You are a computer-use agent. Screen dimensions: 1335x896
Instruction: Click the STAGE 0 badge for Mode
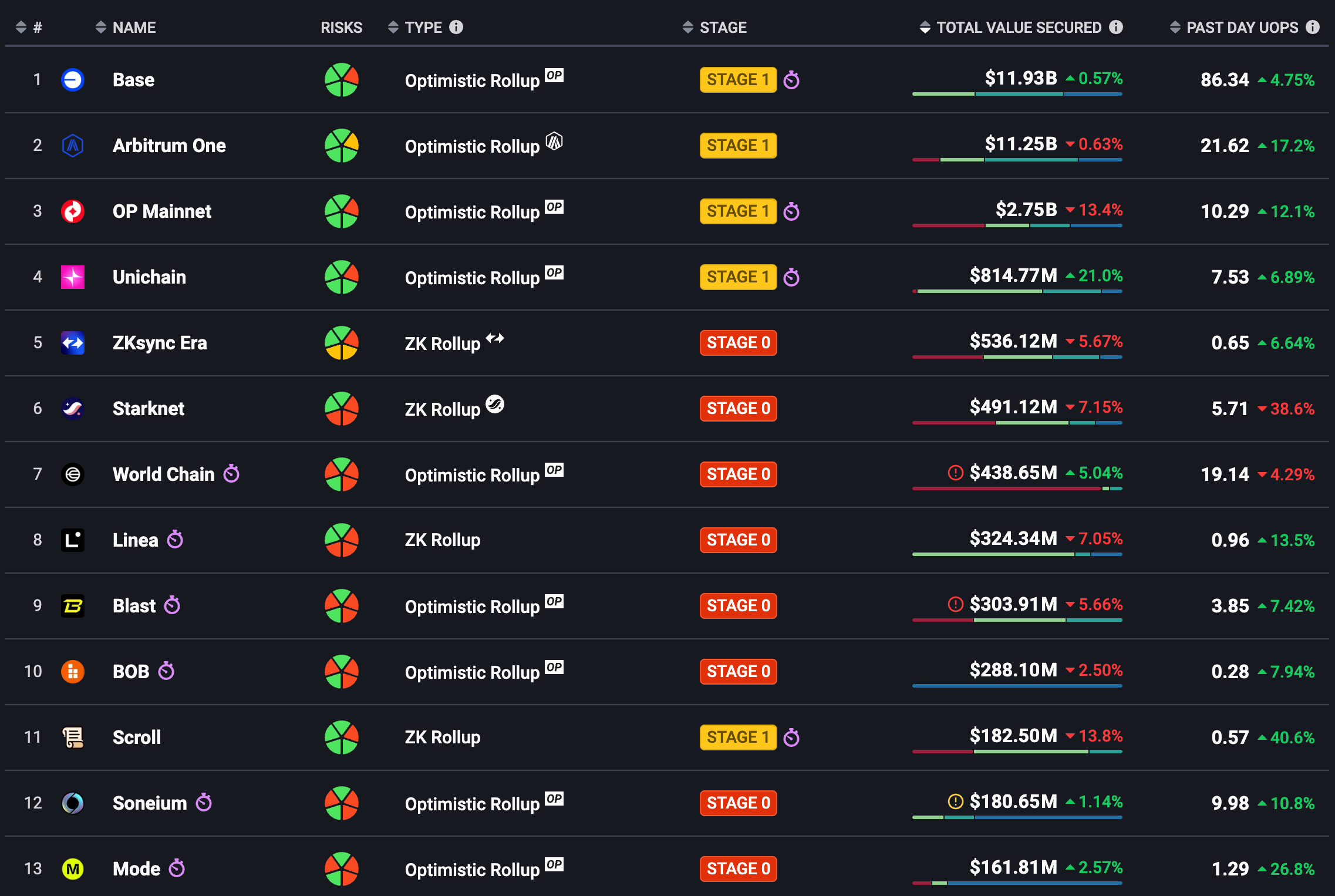pos(738,869)
